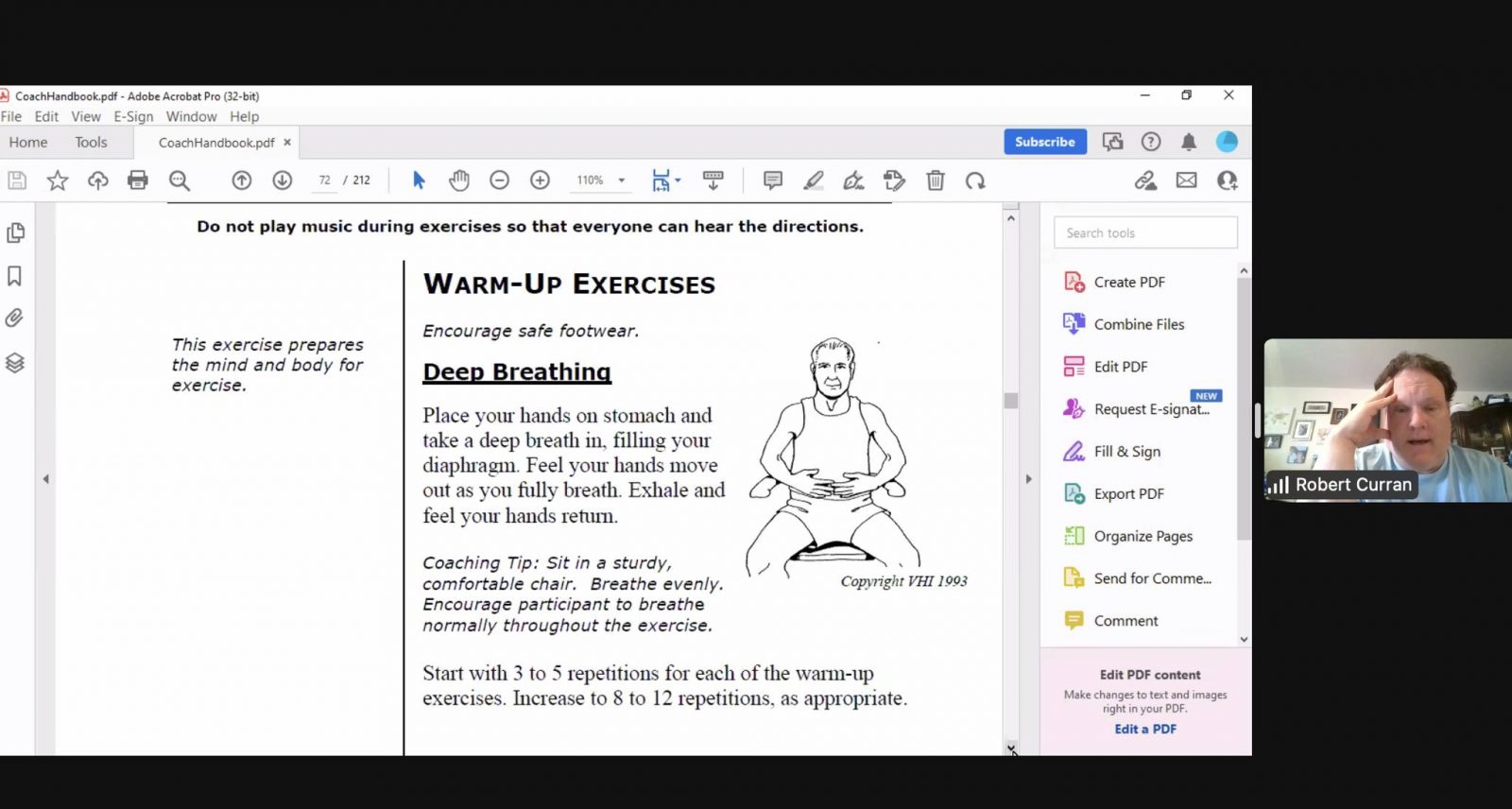Image resolution: width=1512 pixels, height=809 pixels.
Task: Click the Print file icon
Action: (138, 181)
